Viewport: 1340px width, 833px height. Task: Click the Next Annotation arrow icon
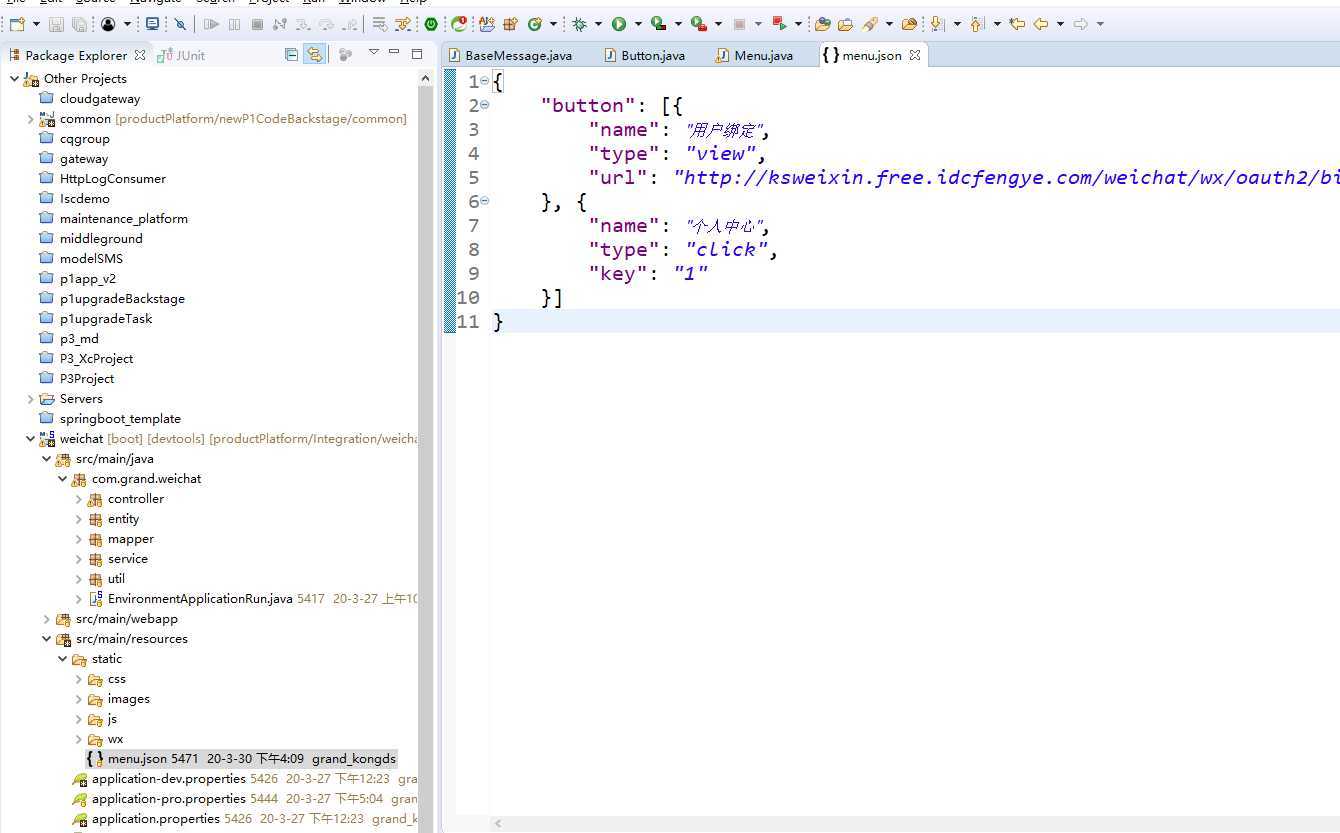(937, 24)
